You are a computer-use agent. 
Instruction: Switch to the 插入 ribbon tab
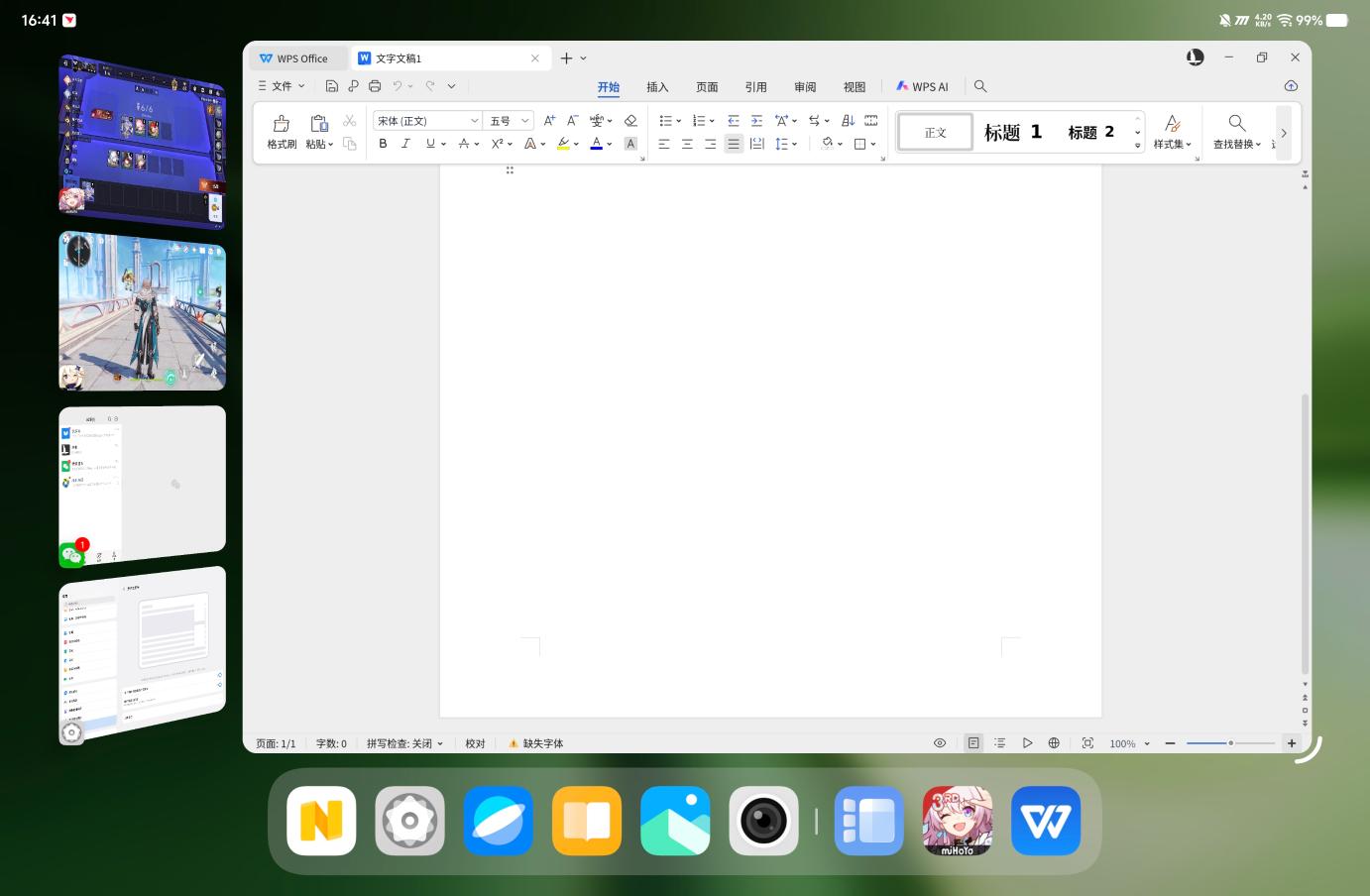pos(657,87)
